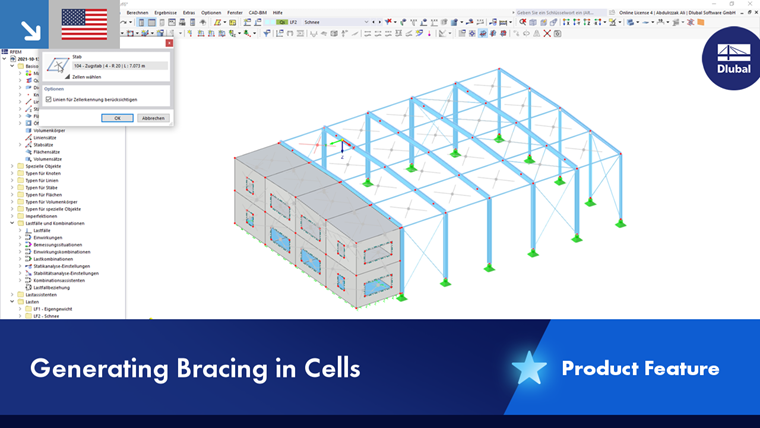Toggle the Tables panel toolbar button
This screenshot has width=760, height=428.
(152, 22)
